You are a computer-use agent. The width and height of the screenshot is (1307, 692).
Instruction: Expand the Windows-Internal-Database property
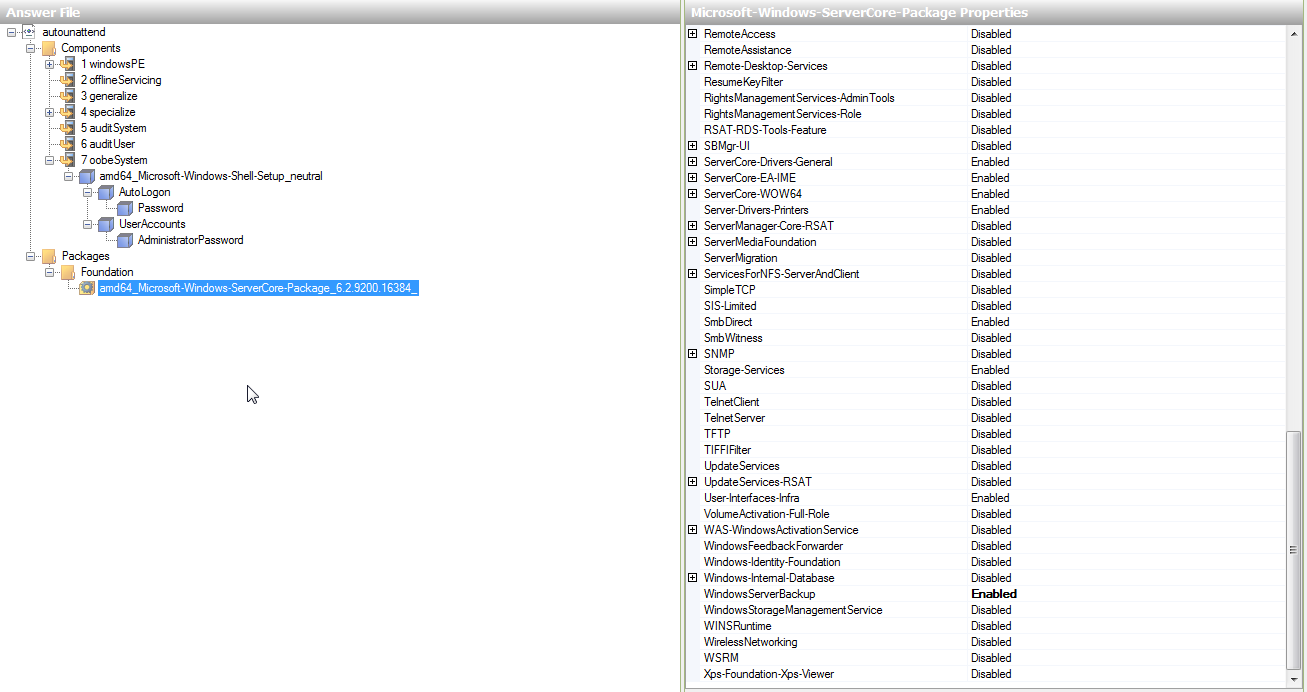692,578
